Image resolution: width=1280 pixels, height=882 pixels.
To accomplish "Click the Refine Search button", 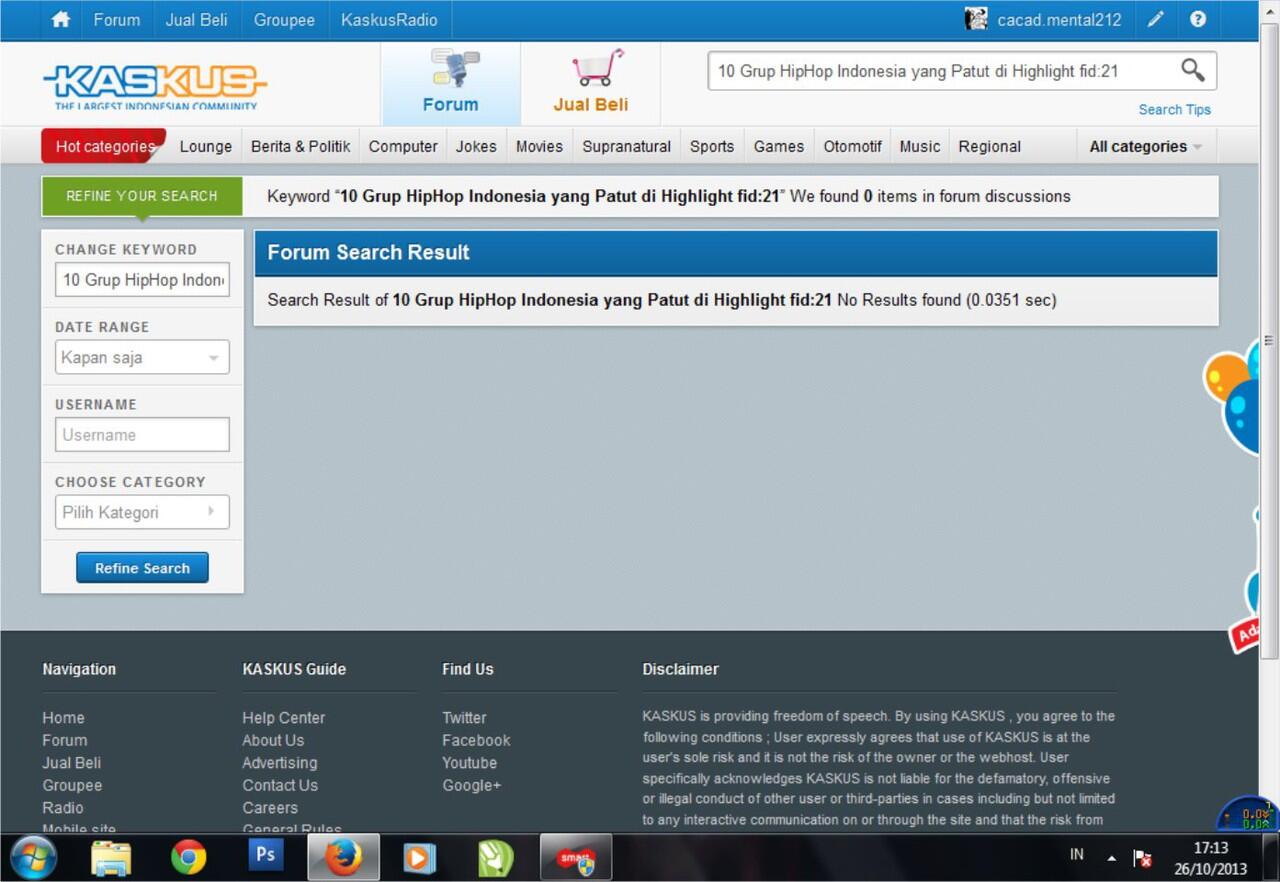I will 142,567.
